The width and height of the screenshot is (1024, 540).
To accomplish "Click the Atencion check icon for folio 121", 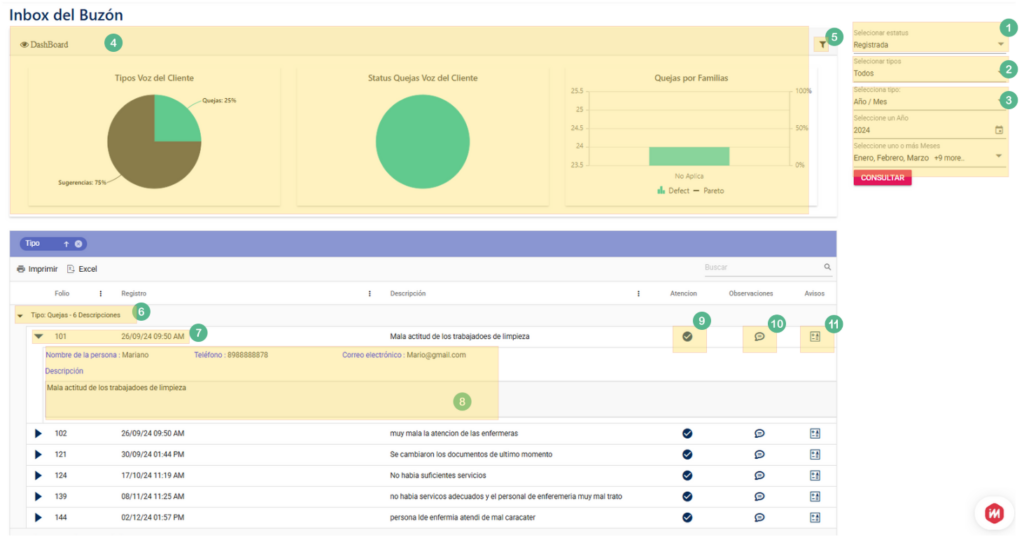I will [x=687, y=454].
